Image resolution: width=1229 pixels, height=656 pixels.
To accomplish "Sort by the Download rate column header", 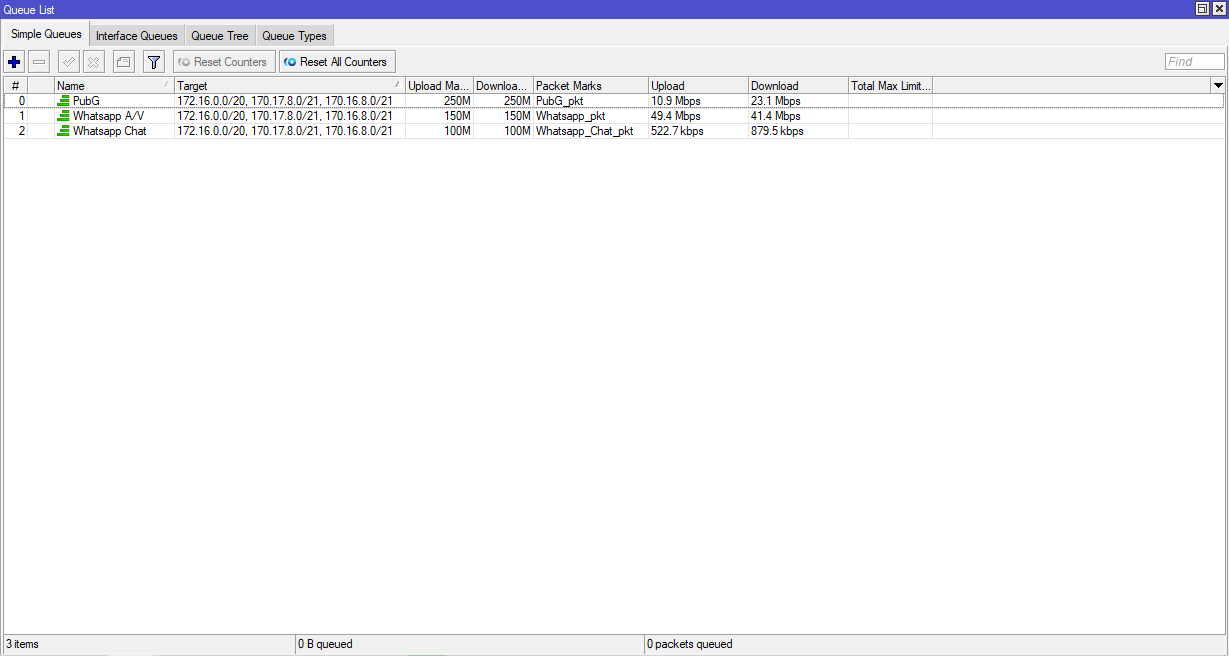I will pyautogui.click(x=798, y=86).
